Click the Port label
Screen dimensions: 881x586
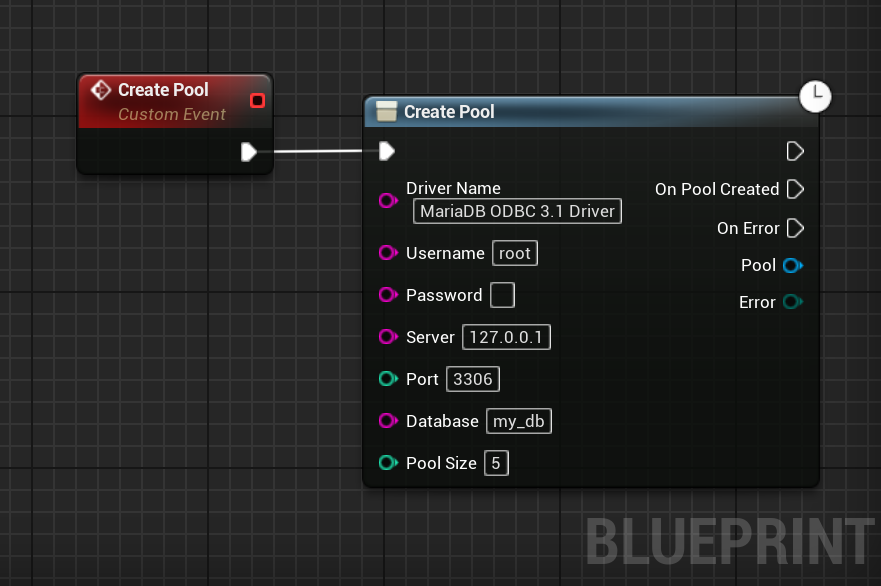422,379
